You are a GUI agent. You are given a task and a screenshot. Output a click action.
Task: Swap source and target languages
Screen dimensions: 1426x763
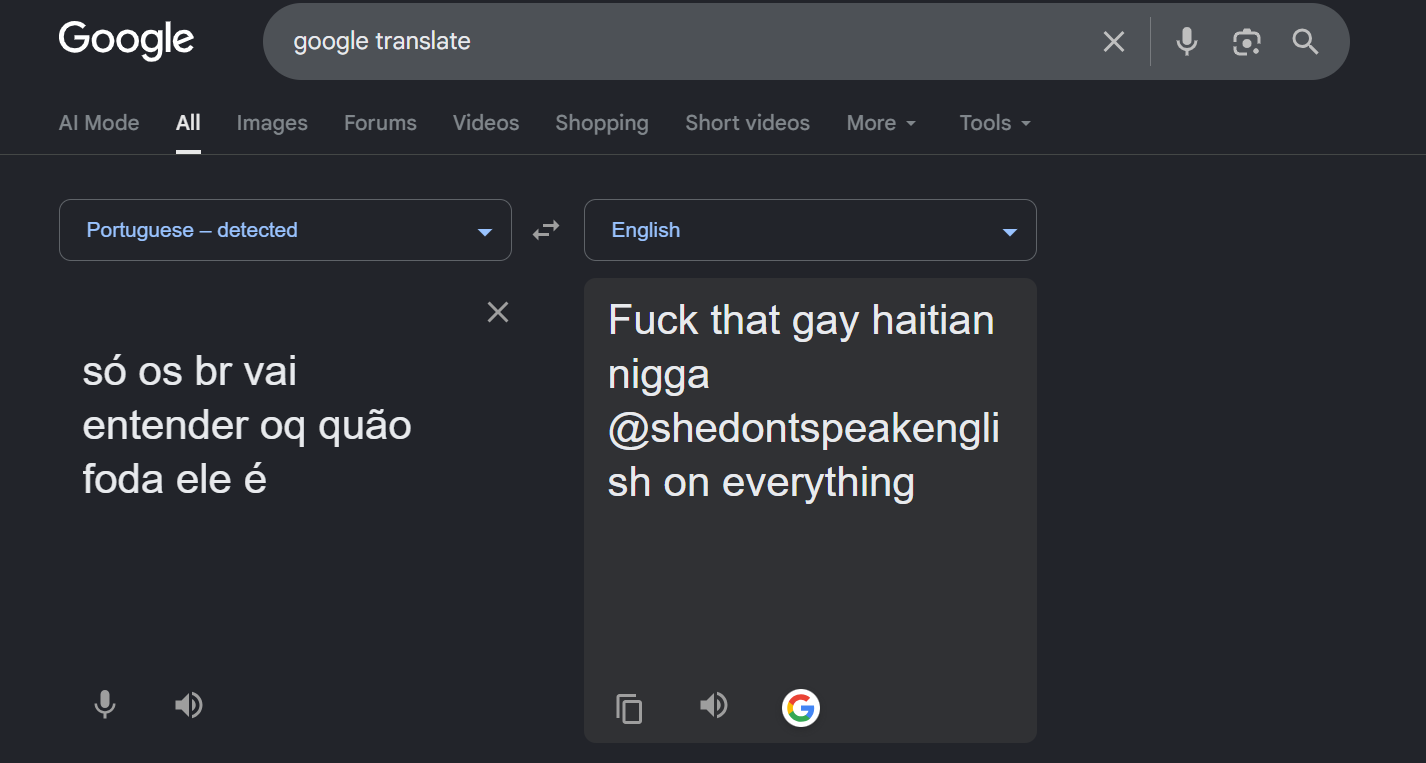[546, 230]
